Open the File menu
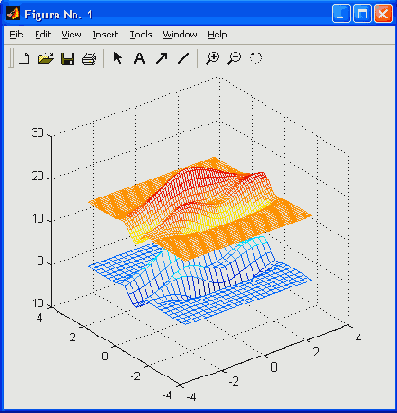 16,34
